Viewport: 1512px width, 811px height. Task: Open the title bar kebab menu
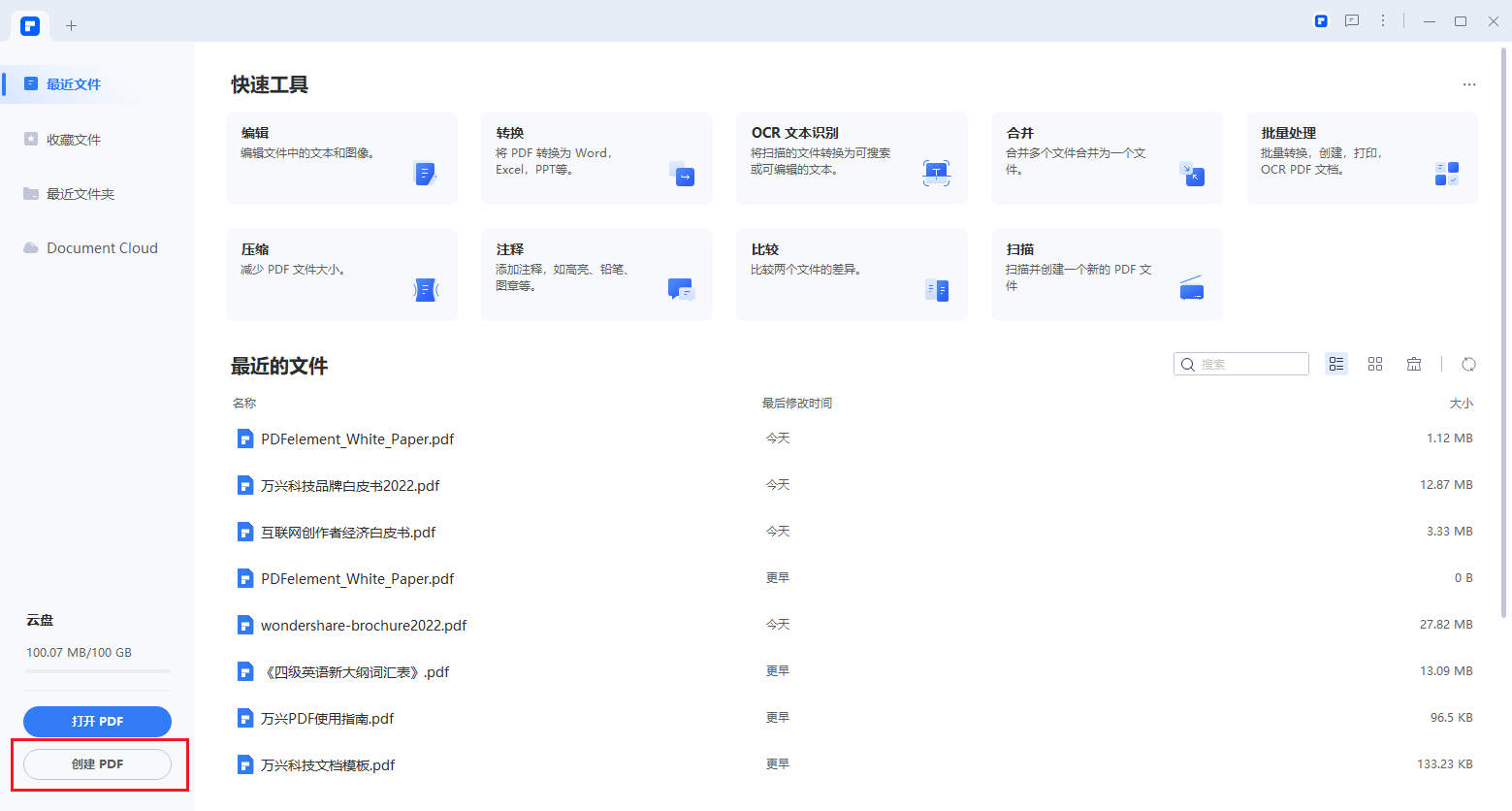pyautogui.click(x=1383, y=20)
